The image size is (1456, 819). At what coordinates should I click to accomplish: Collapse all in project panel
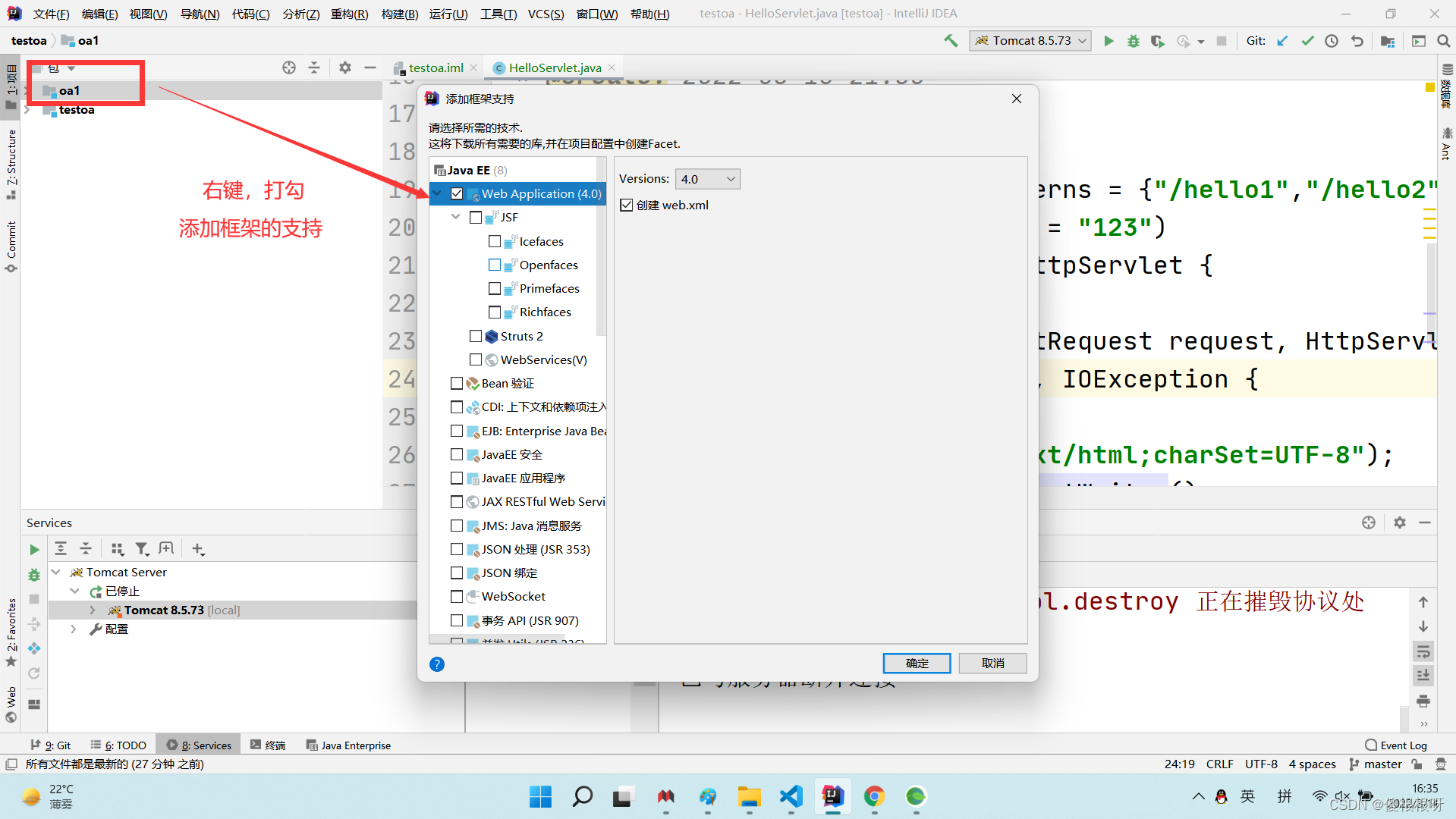[314, 67]
